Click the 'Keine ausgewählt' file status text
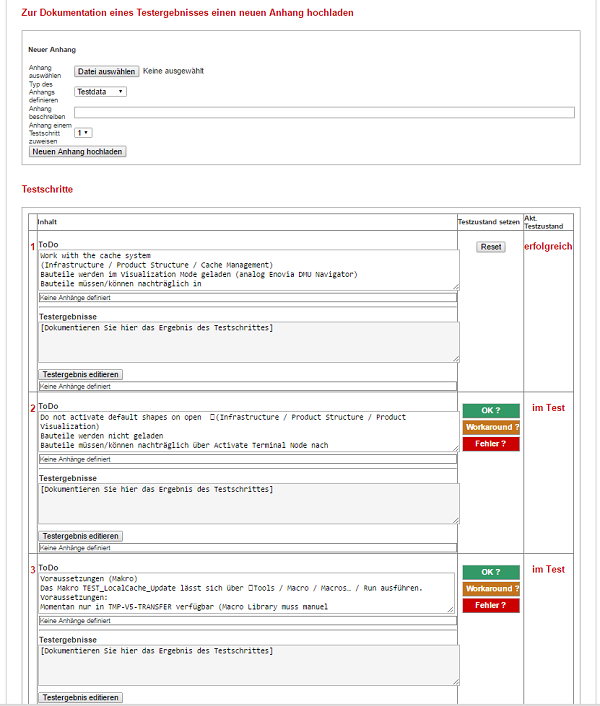 (x=173, y=71)
